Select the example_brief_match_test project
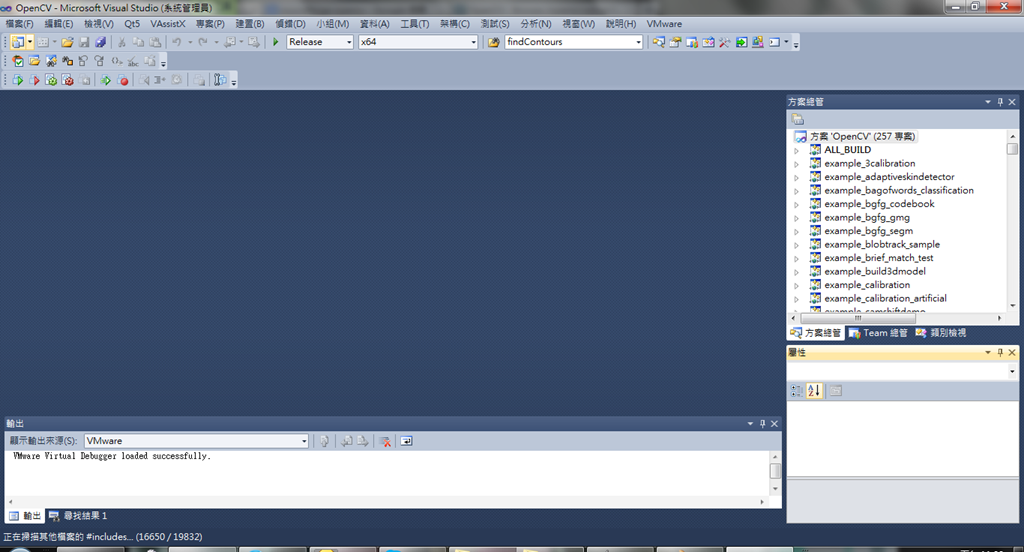The width and height of the screenshot is (1024, 552). pyautogui.click(x=878, y=258)
